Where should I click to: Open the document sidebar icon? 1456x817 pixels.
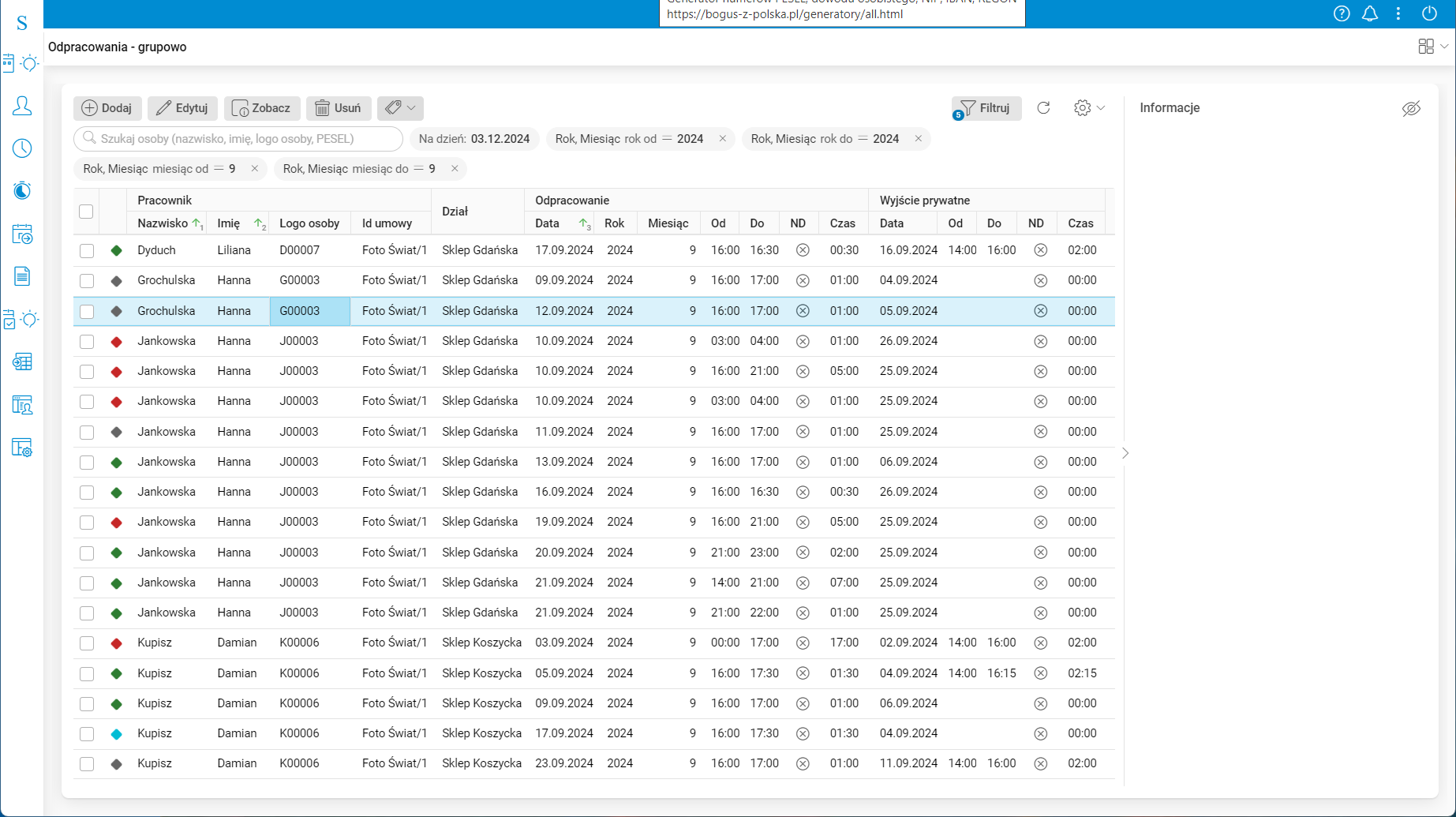22,276
